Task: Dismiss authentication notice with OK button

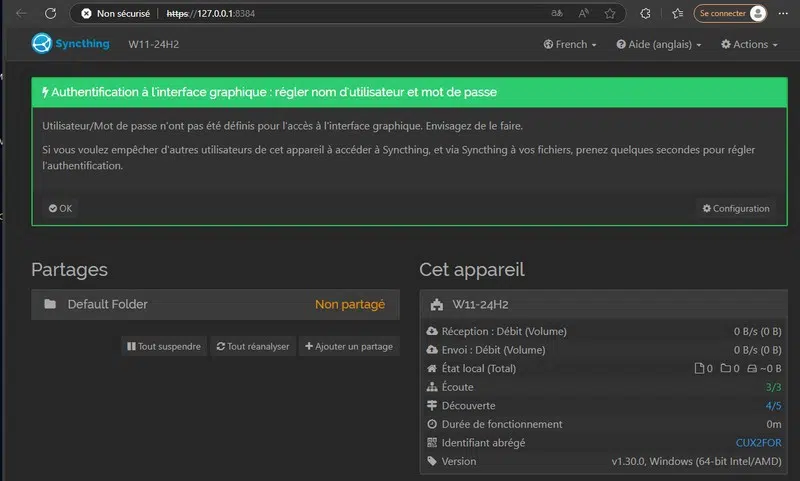Action: [x=60, y=208]
